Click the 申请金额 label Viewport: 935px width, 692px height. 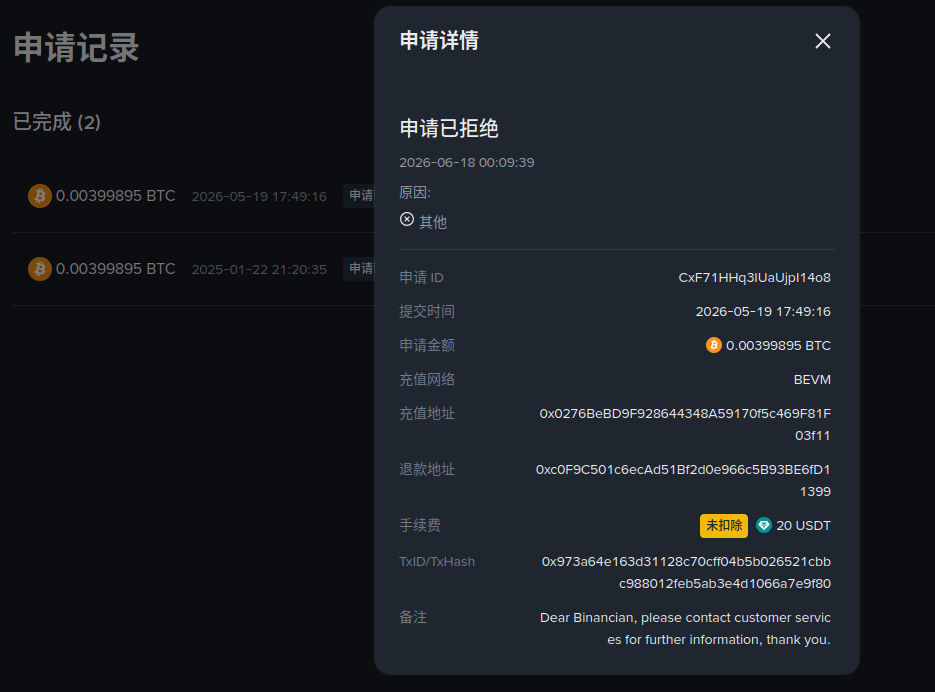[427, 345]
